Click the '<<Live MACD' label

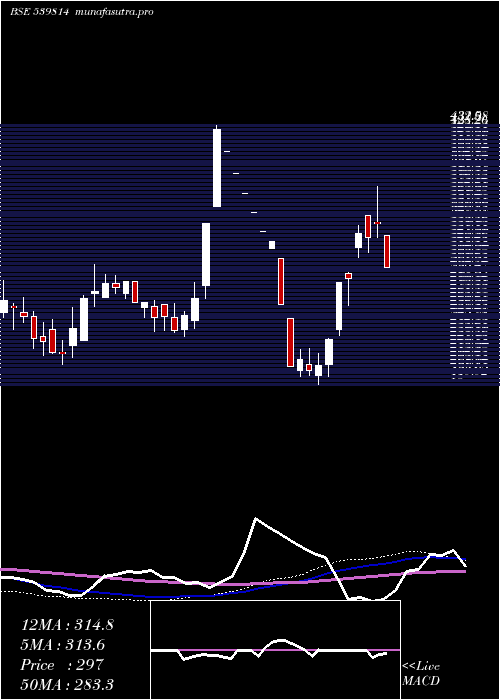(x=421, y=673)
